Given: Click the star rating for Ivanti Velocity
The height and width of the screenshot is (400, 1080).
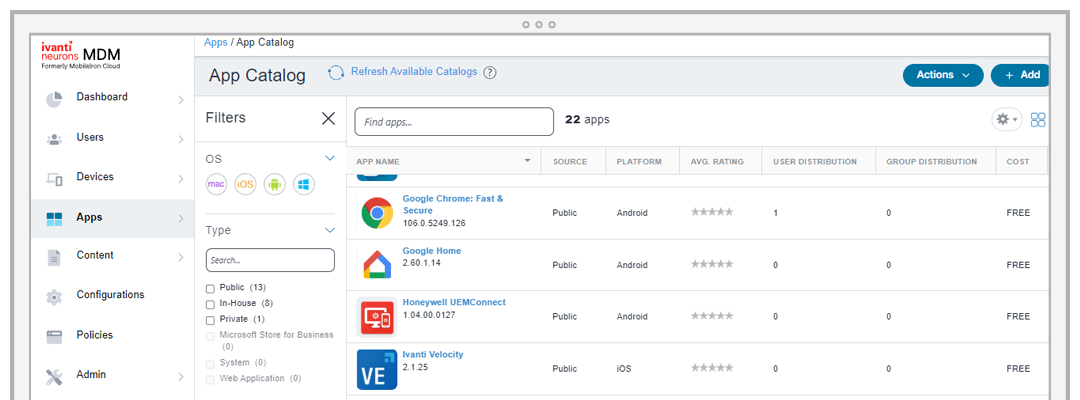Looking at the screenshot, I should pos(712,368).
